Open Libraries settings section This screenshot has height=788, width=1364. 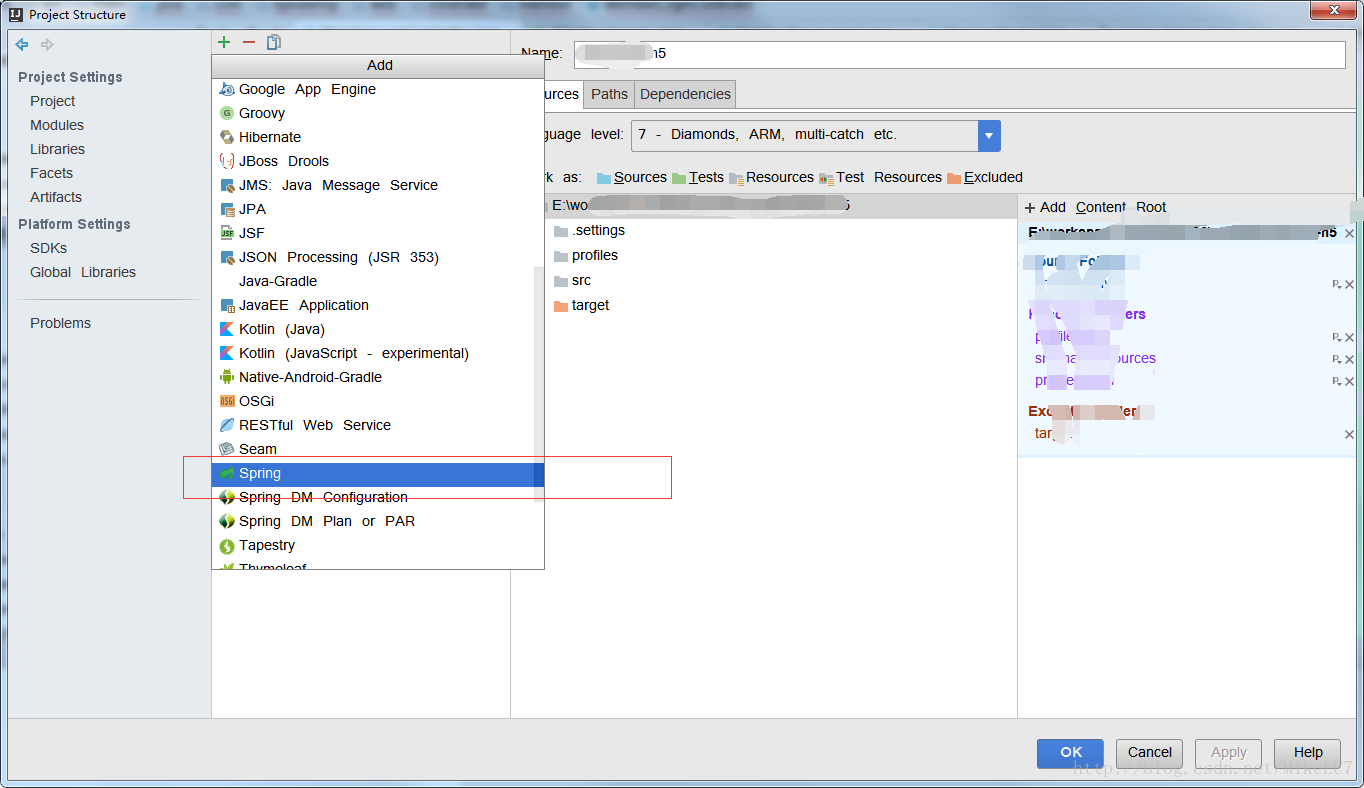57,149
